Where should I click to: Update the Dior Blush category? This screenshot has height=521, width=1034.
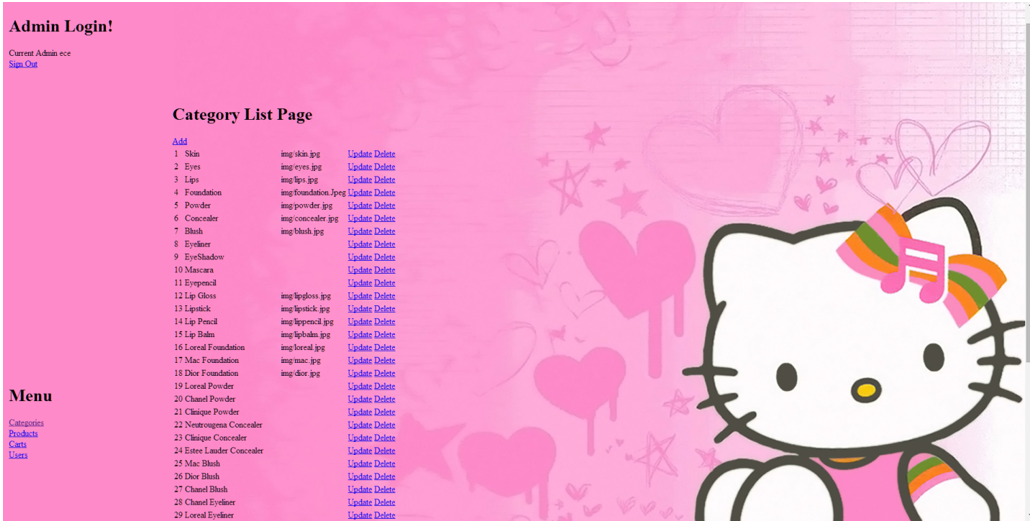(x=359, y=477)
